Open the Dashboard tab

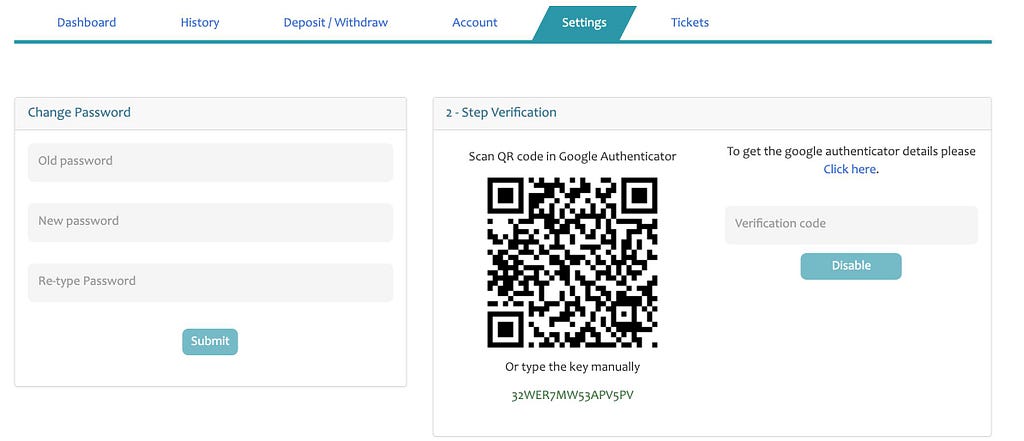coord(86,22)
